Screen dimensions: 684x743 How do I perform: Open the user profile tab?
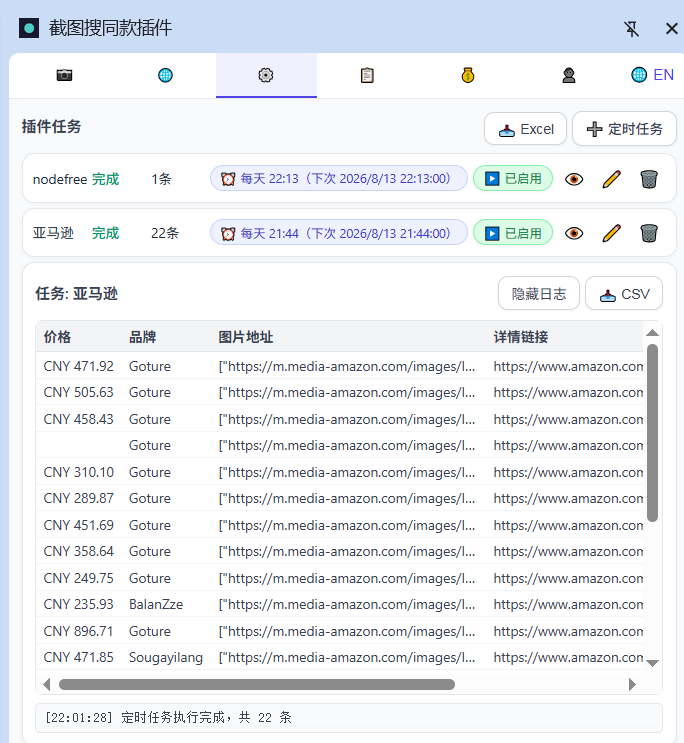pos(569,75)
